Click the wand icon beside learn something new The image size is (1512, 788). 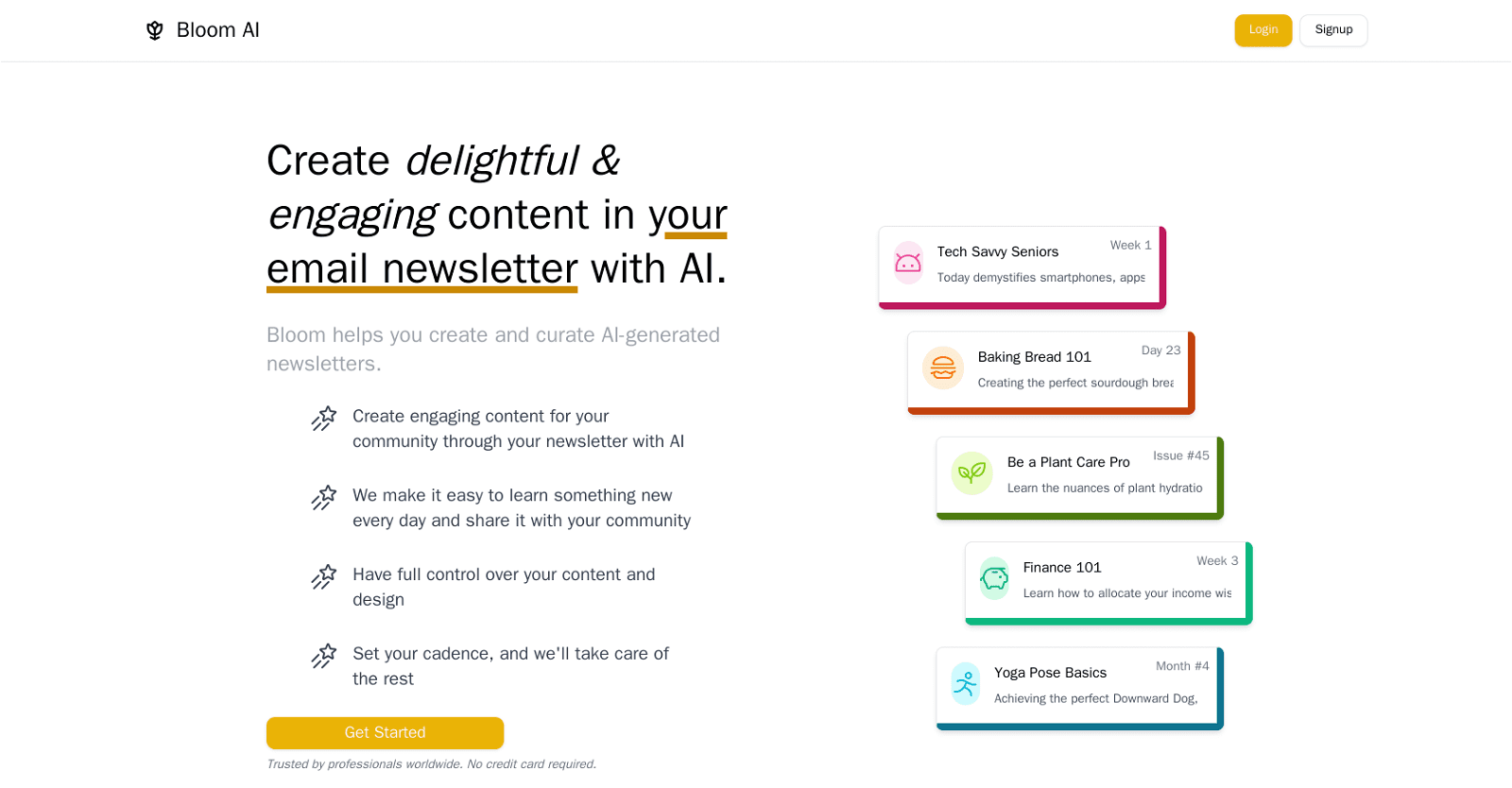pos(324,497)
